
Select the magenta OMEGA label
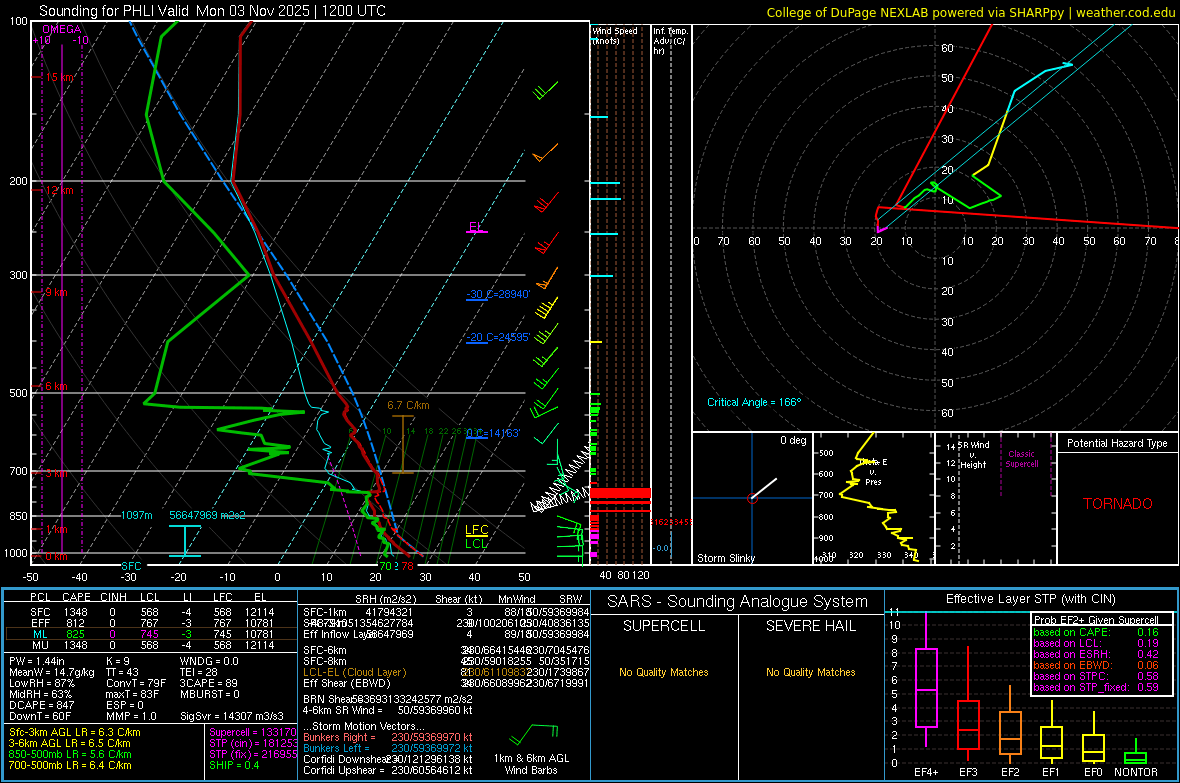62,29
